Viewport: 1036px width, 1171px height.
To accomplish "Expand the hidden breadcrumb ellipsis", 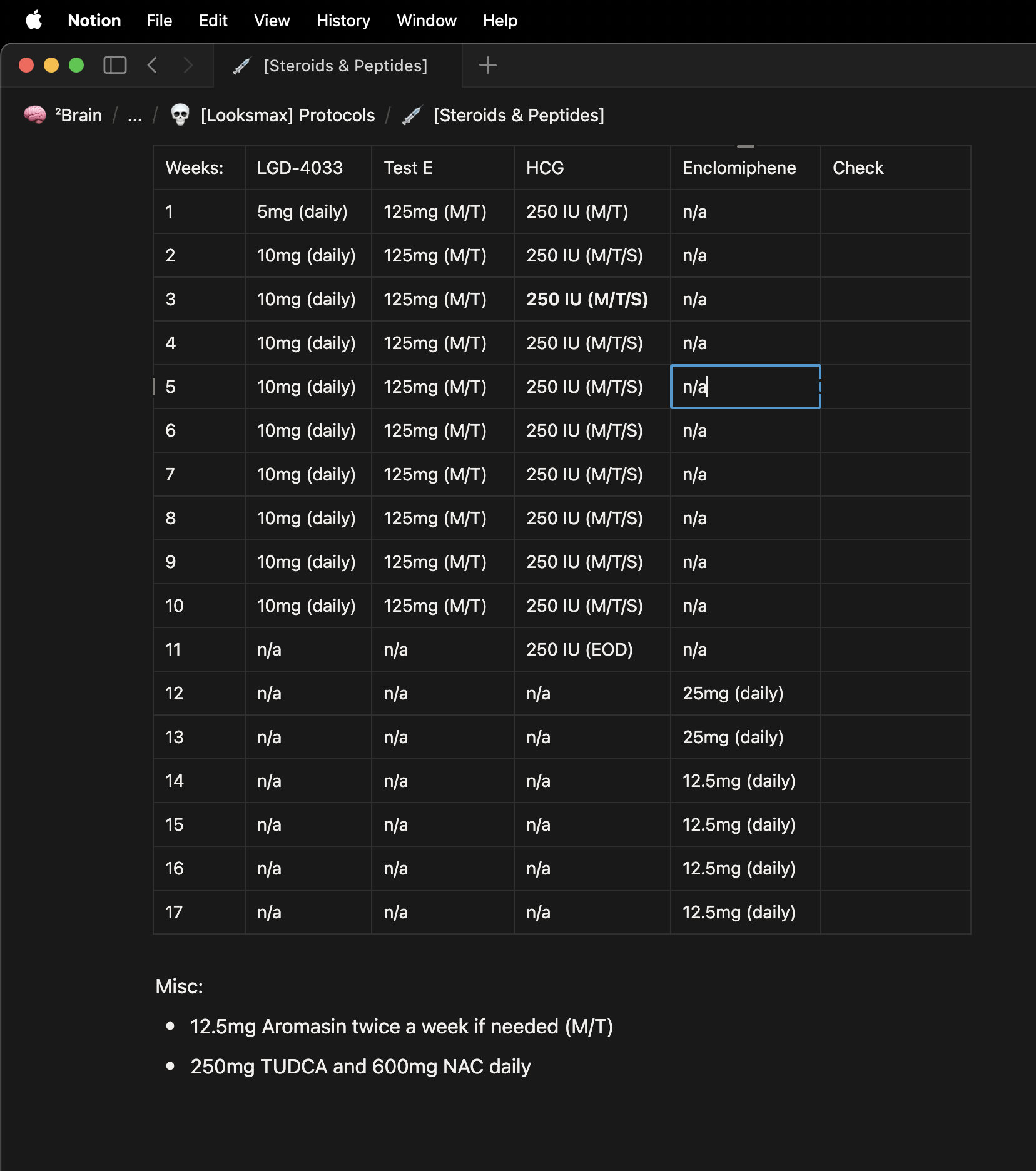I will tap(135, 115).
